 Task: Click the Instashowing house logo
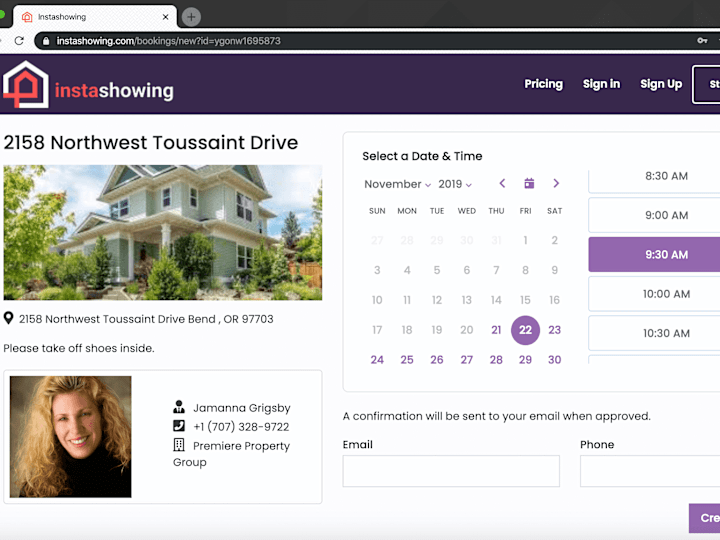coord(26,84)
